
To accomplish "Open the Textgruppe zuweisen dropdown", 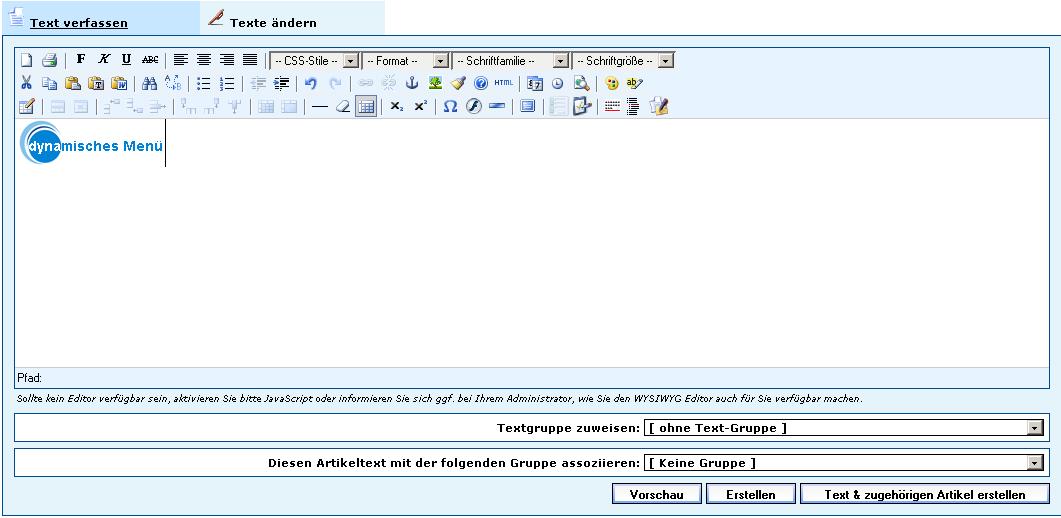I will click(x=845, y=428).
